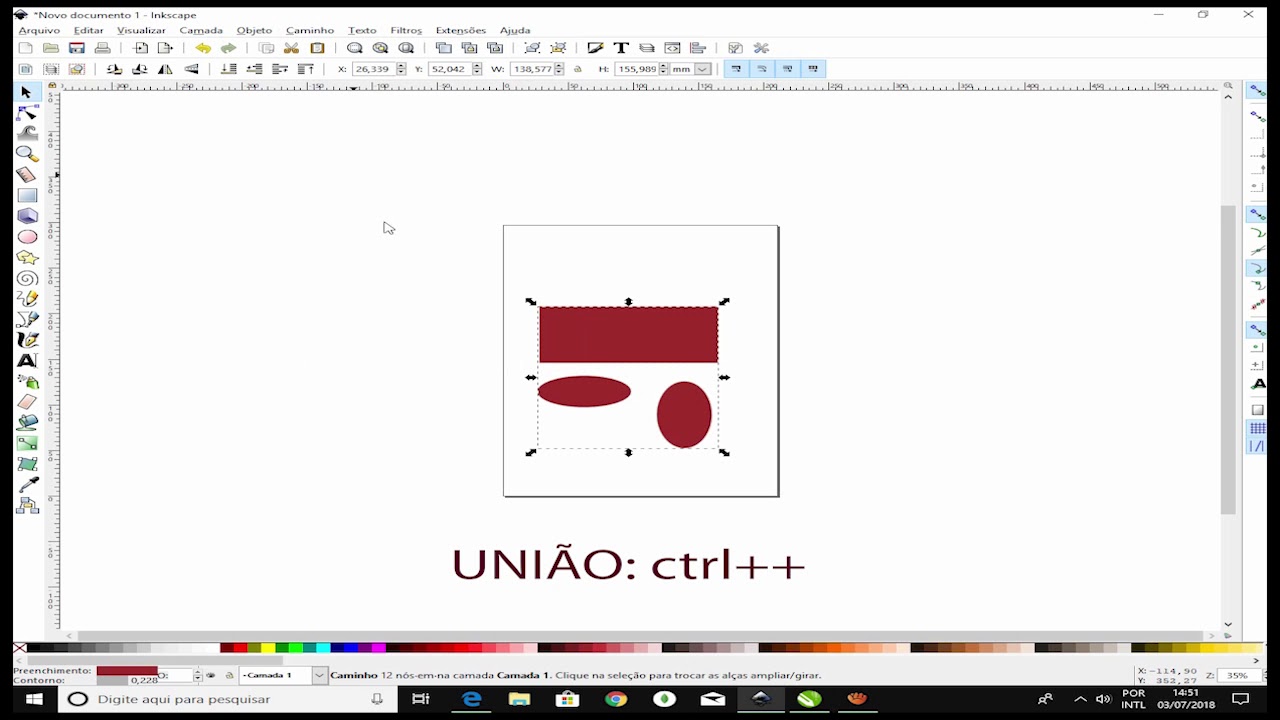This screenshot has height=720, width=1280.
Task: Select the Text tool in toolbox
Action: tap(27, 361)
